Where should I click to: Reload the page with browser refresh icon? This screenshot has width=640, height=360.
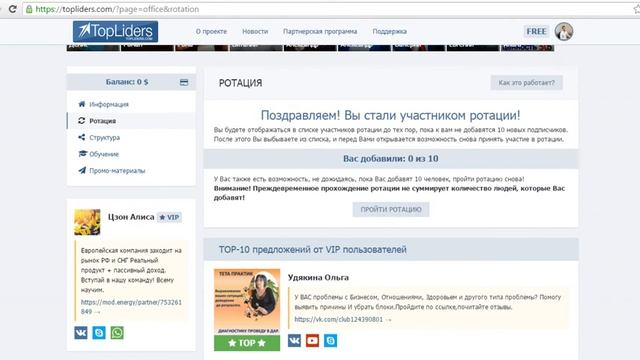click(12, 9)
